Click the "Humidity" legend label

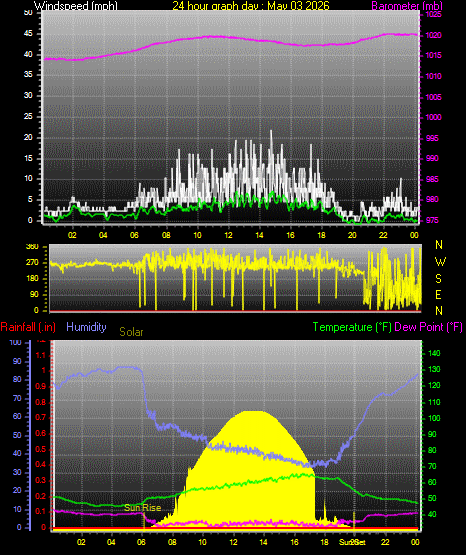(x=86, y=327)
